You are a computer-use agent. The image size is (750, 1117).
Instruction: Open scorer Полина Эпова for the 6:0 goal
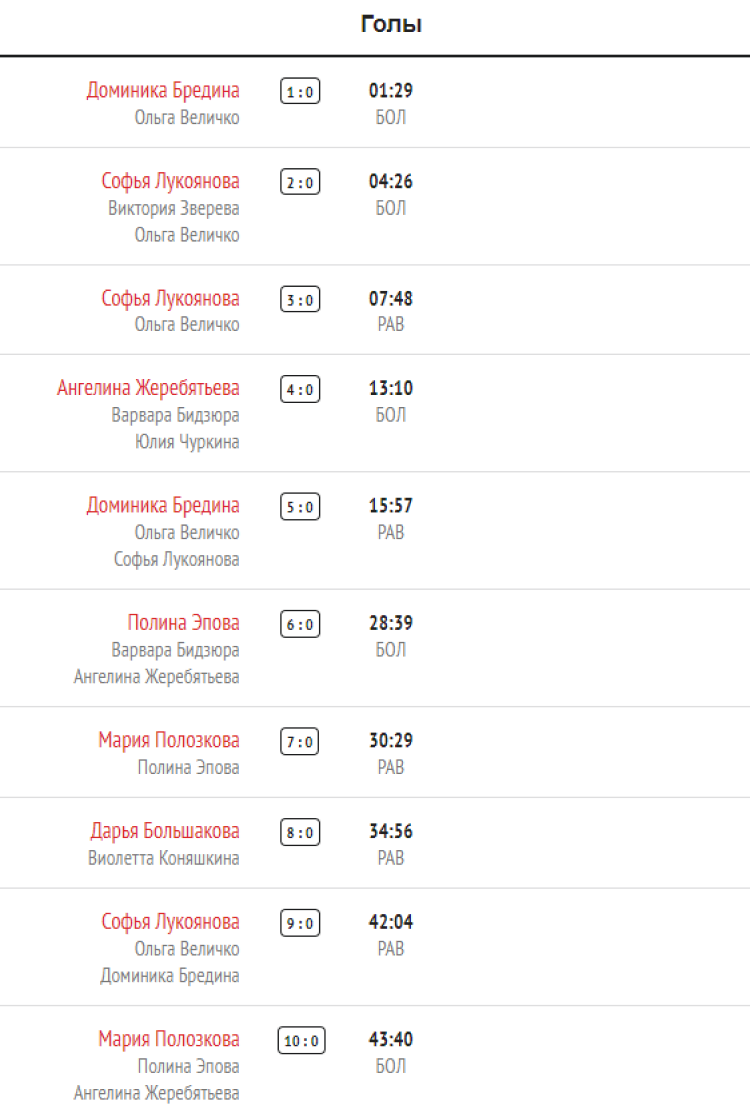(184, 623)
